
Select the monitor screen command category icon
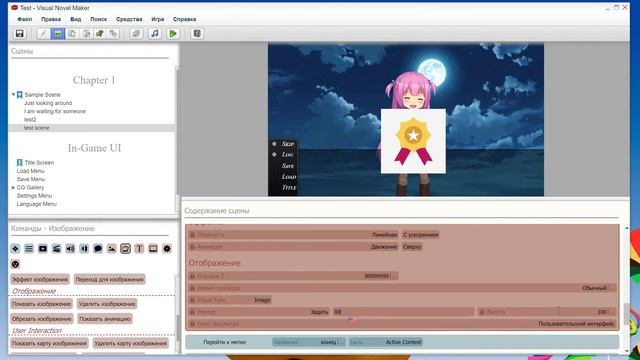[x=153, y=249]
